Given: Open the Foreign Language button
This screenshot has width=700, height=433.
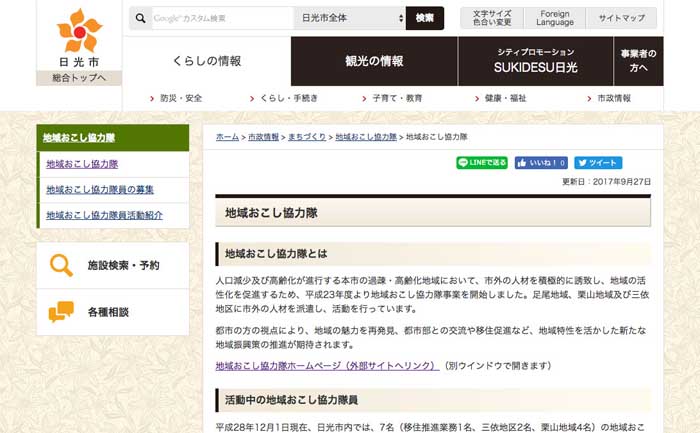Looking at the screenshot, I should (x=555, y=18).
